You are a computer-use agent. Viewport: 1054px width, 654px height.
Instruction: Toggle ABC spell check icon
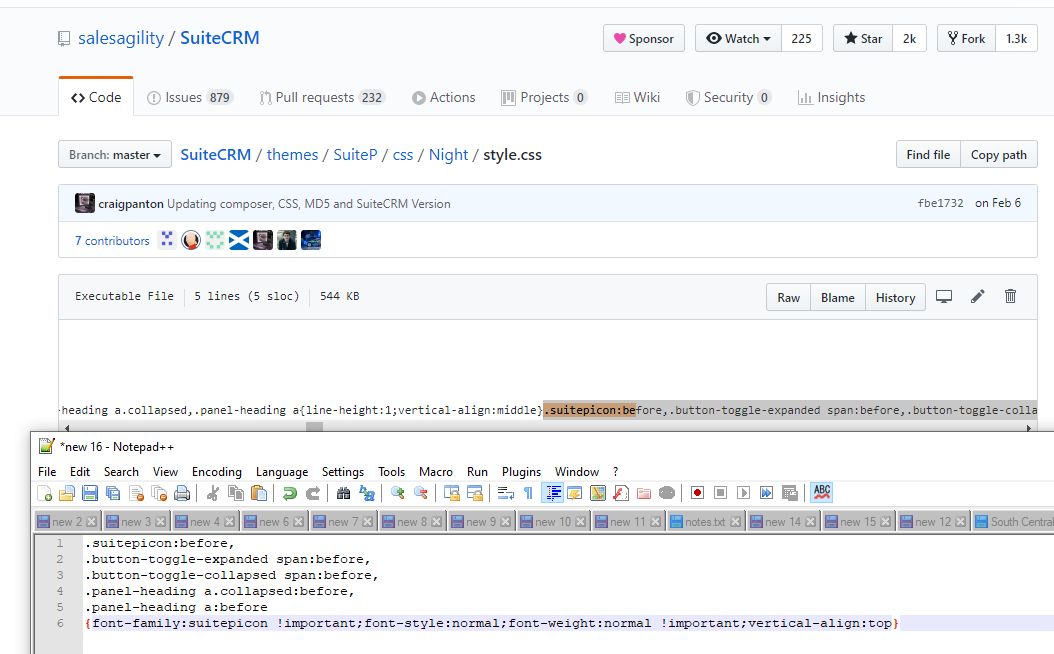pyautogui.click(x=821, y=493)
